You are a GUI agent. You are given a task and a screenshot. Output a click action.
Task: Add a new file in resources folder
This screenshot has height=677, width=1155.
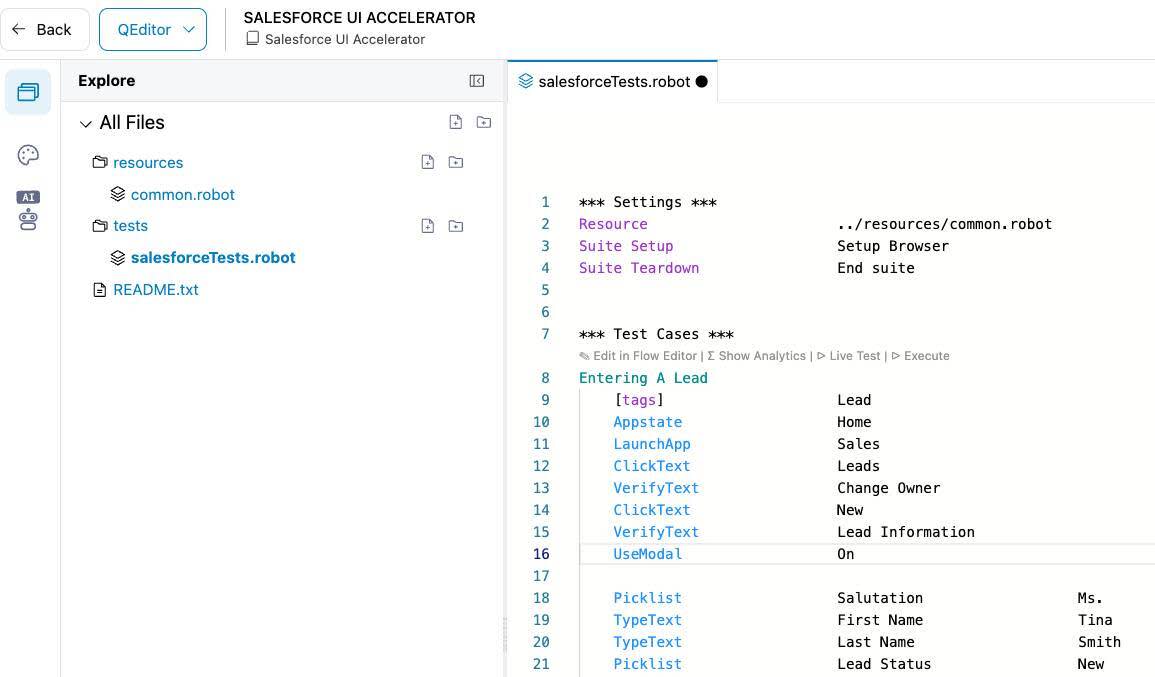tap(428, 162)
